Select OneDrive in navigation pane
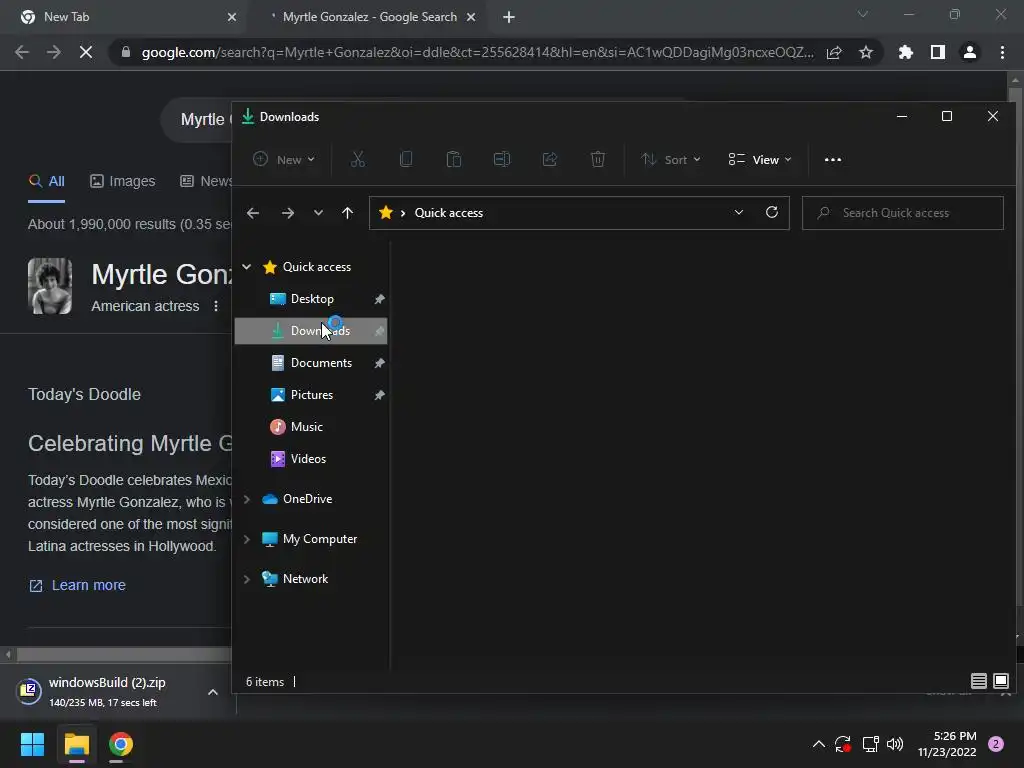1024x768 pixels. tap(307, 499)
